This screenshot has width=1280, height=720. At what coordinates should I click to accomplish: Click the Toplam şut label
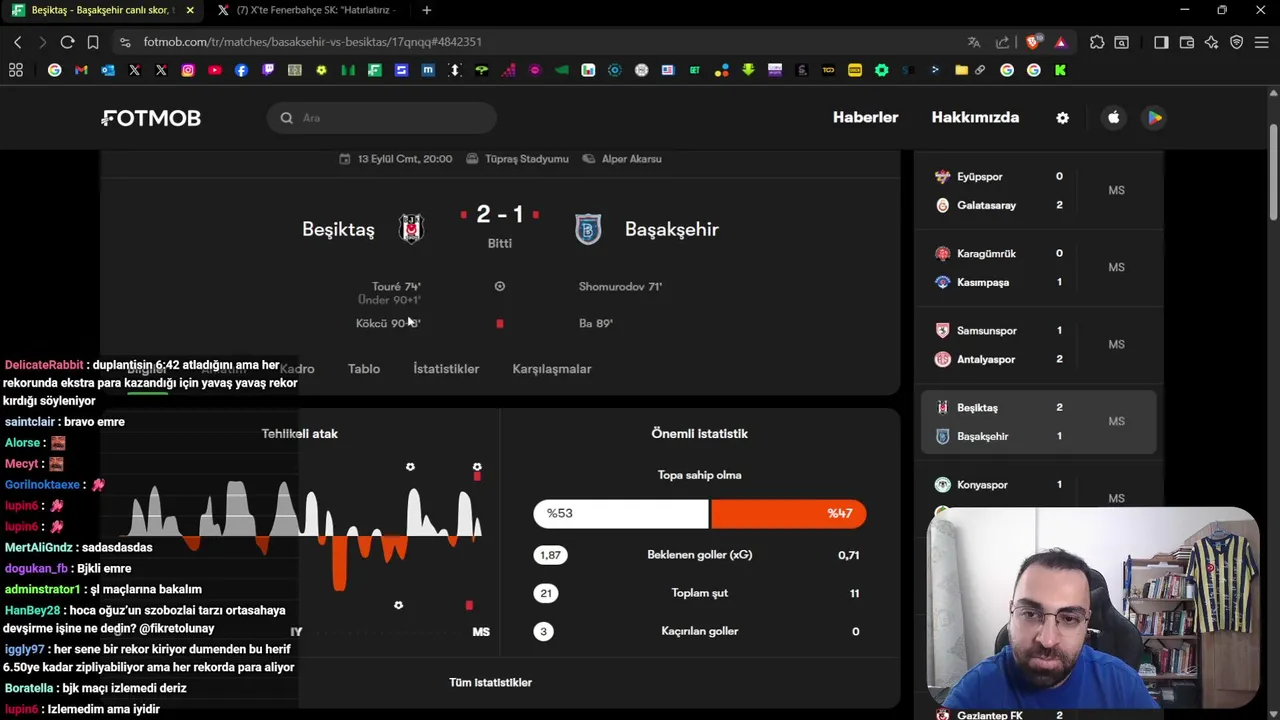coord(699,593)
